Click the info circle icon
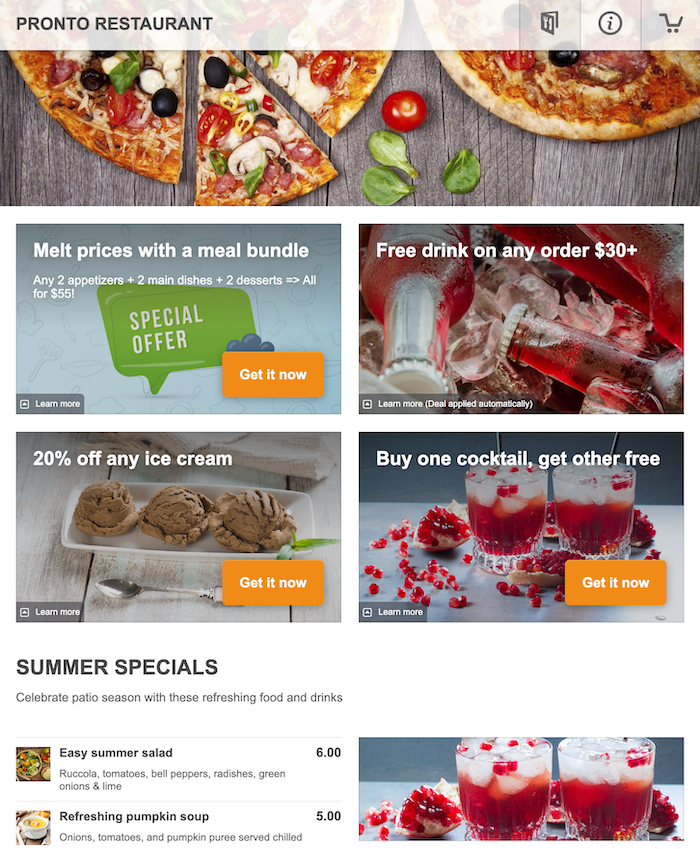Image resolution: width=700 pixels, height=849 pixels. 610,23
